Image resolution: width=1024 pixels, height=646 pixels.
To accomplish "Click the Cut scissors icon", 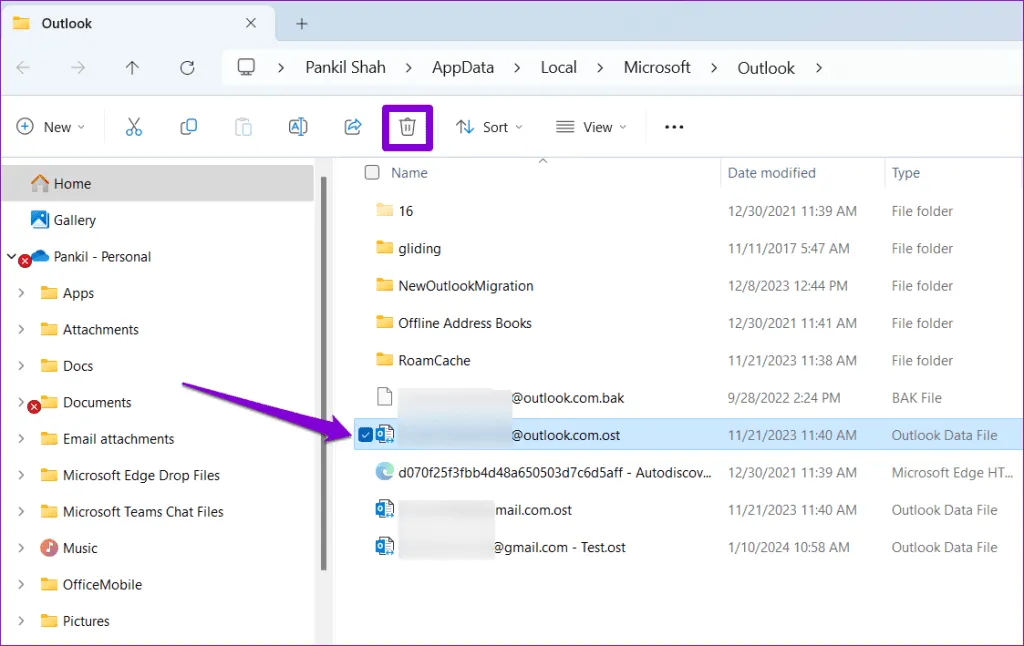I will coord(134,127).
